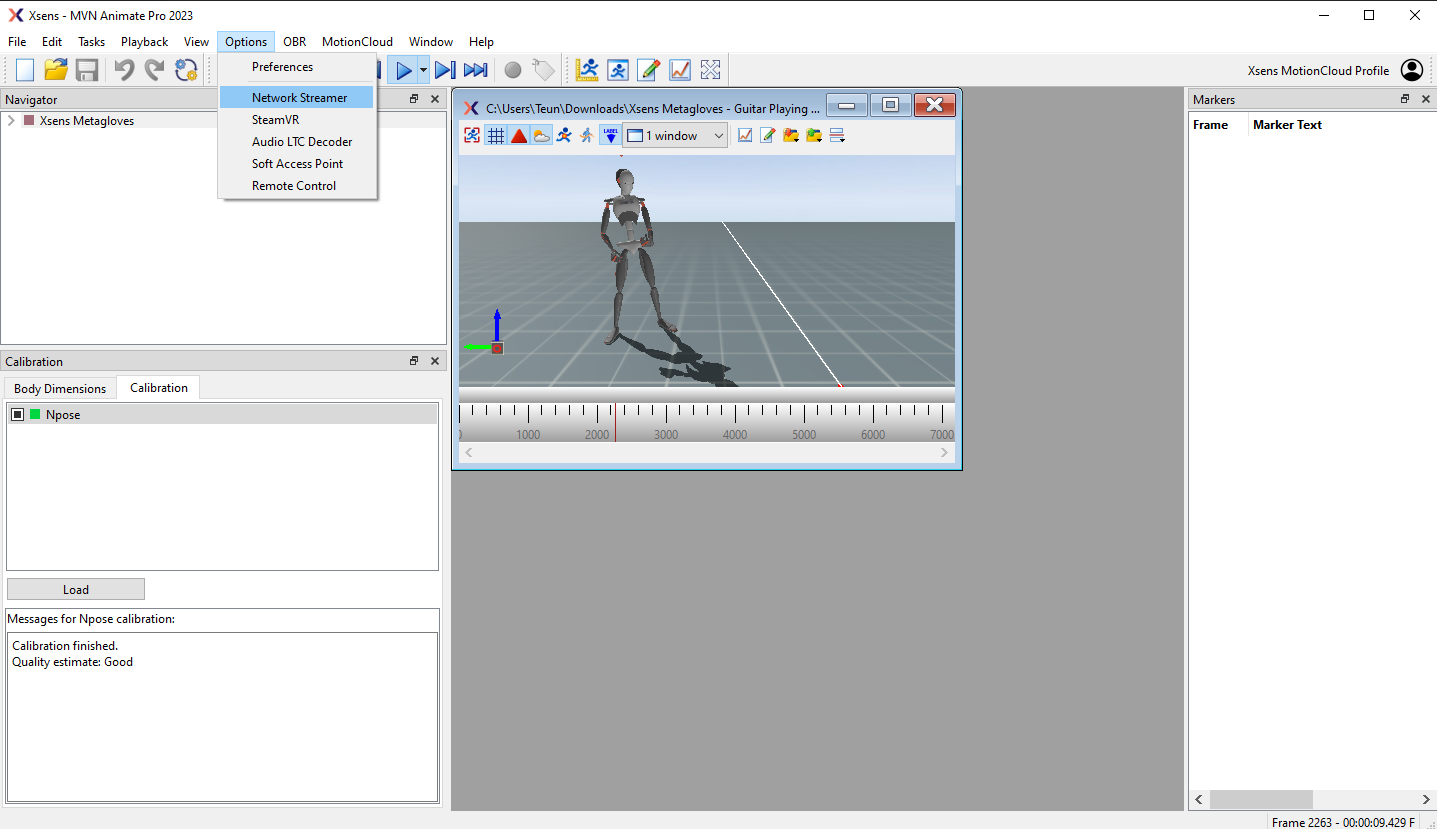This screenshot has height=829, width=1437.
Task: Choose Network Streamer in Options menu
Action: 297,98
